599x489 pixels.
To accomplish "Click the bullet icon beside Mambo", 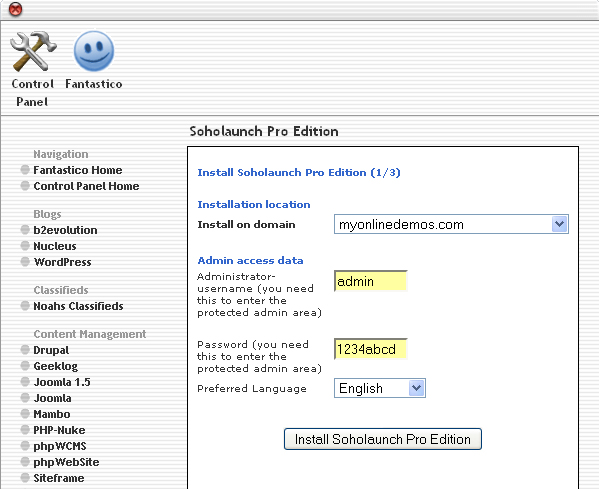I will click(25, 414).
